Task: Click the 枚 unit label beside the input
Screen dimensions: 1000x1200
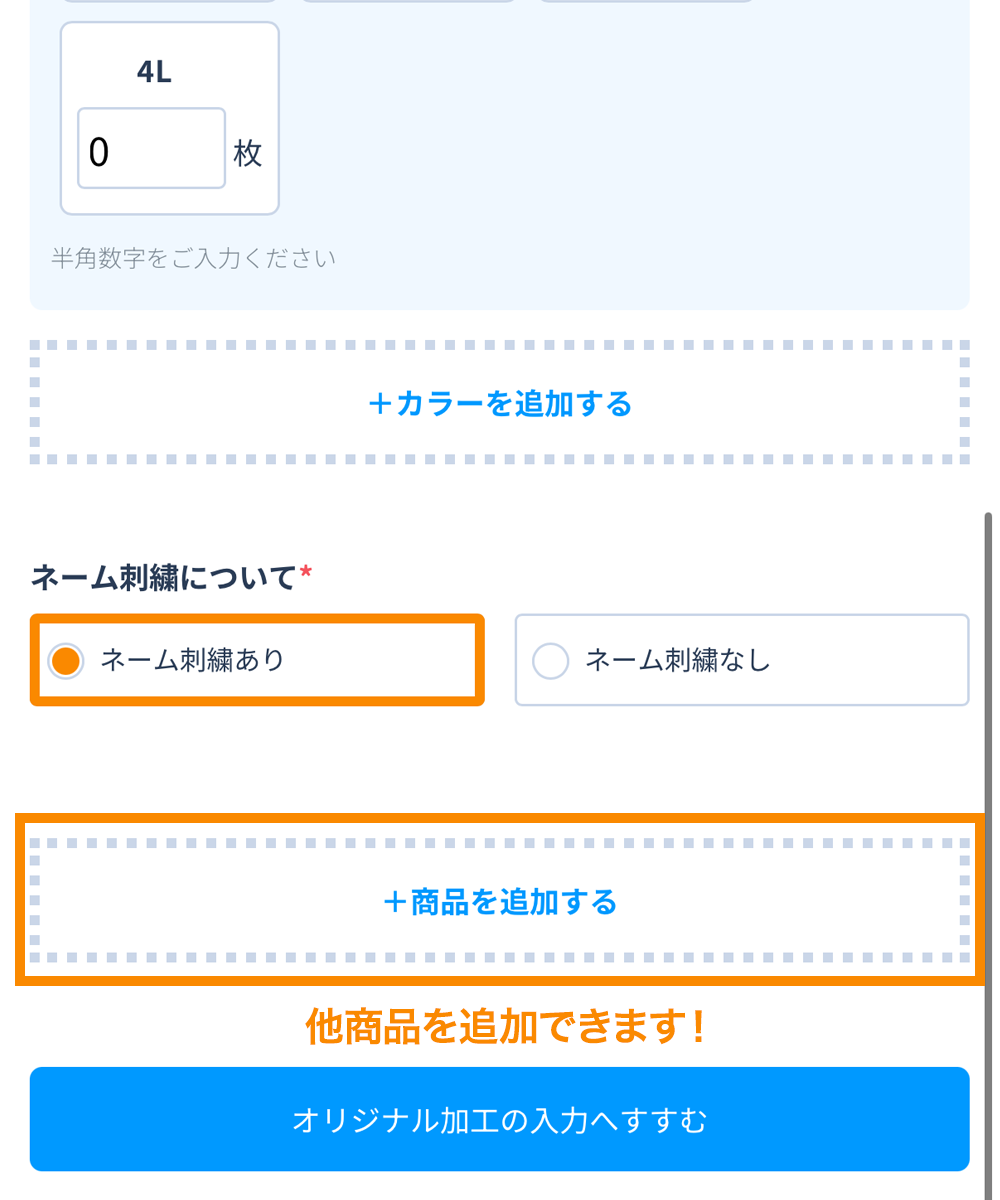Action: pos(247,153)
